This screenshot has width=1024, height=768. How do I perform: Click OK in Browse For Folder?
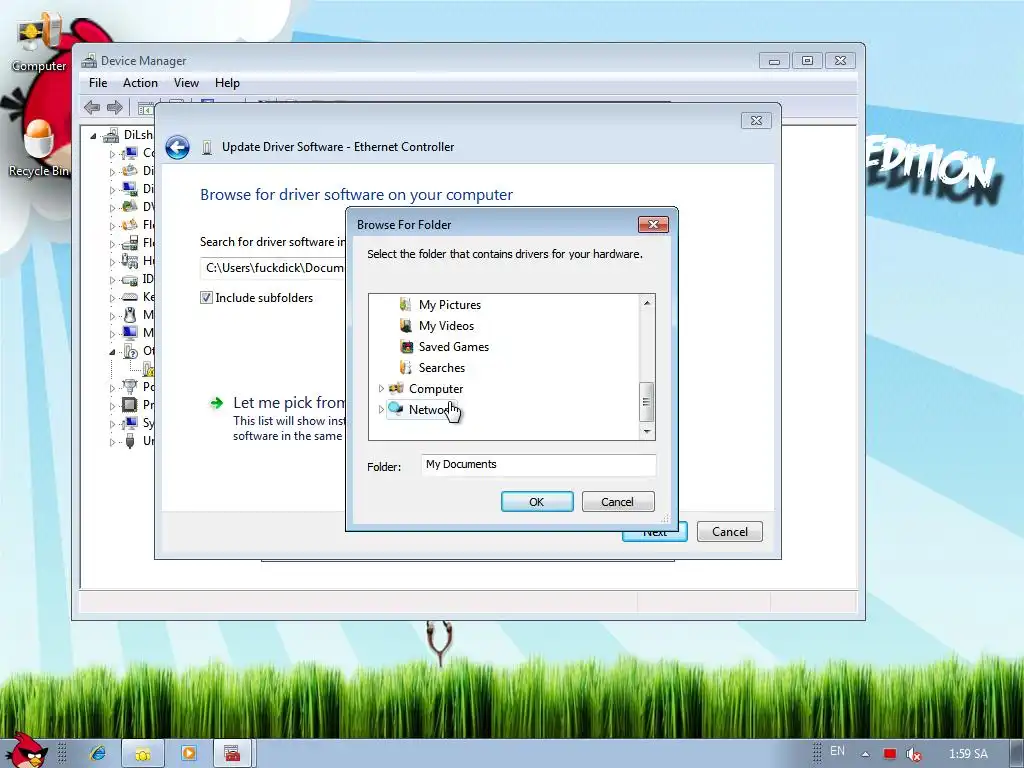(x=537, y=502)
